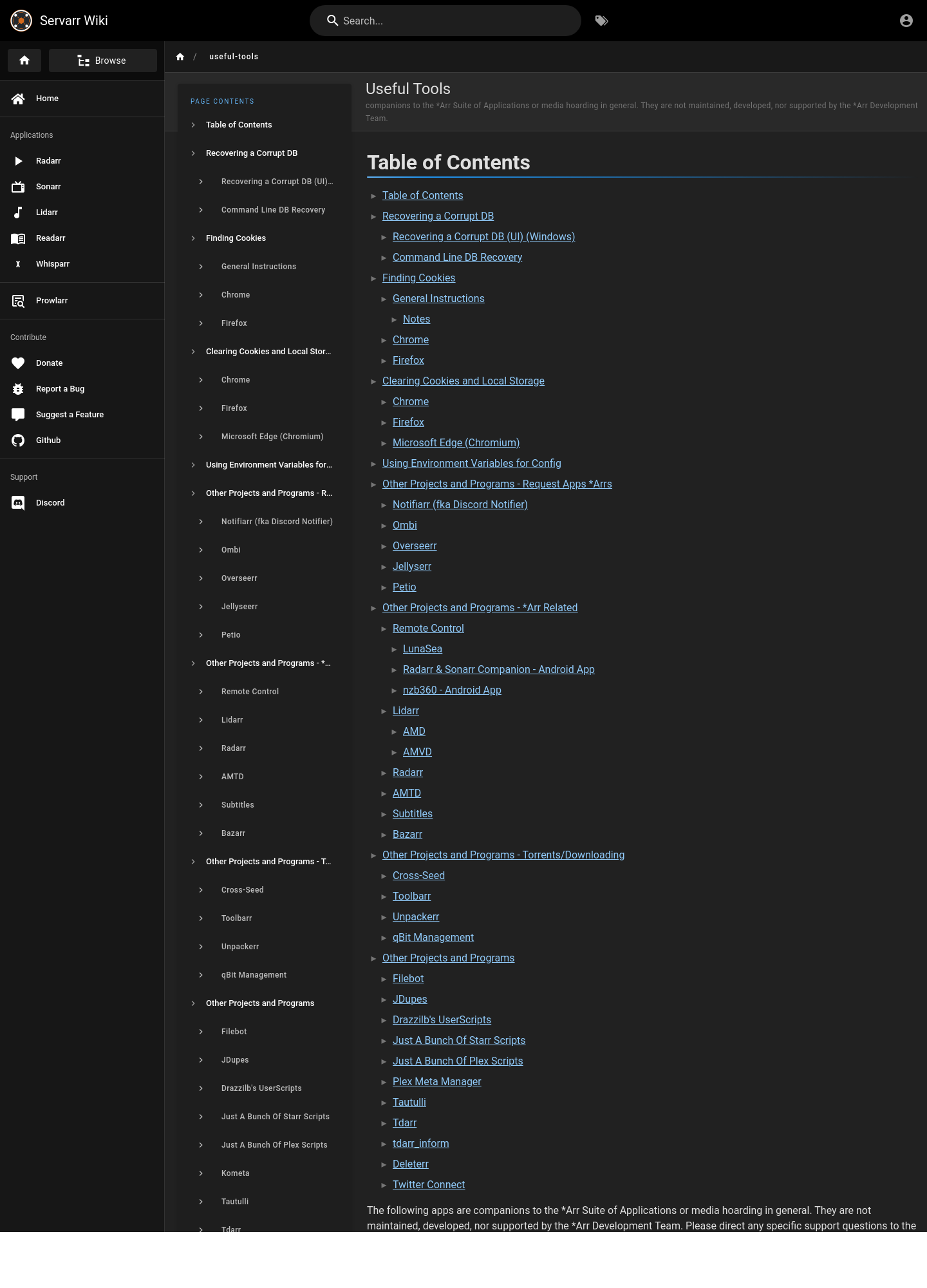This screenshot has width=927, height=1288.
Task: Click the home button in the sidebar header
Action: (24, 61)
